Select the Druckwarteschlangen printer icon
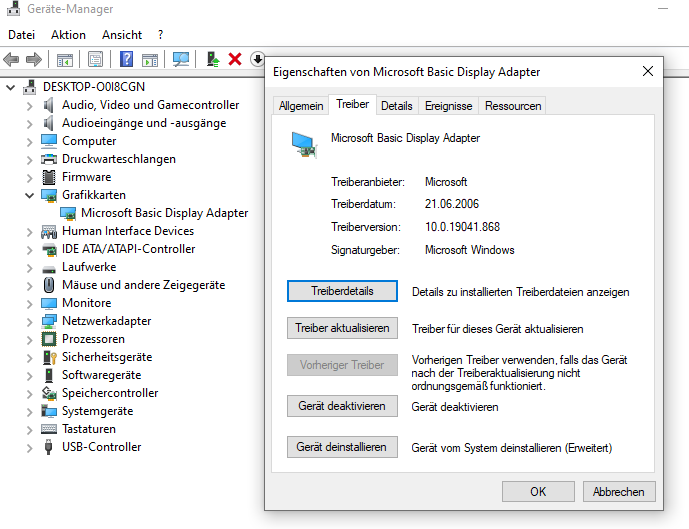This screenshot has height=529, width=689. pyautogui.click(x=49, y=159)
